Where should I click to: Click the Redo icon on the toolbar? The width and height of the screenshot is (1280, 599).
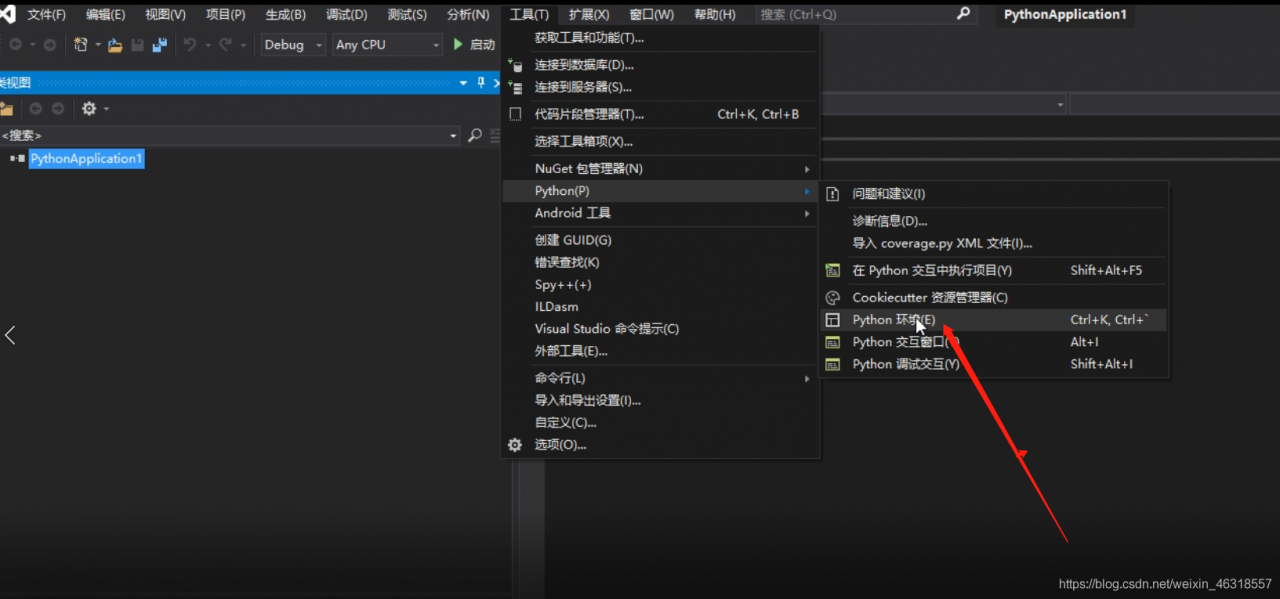click(x=225, y=44)
